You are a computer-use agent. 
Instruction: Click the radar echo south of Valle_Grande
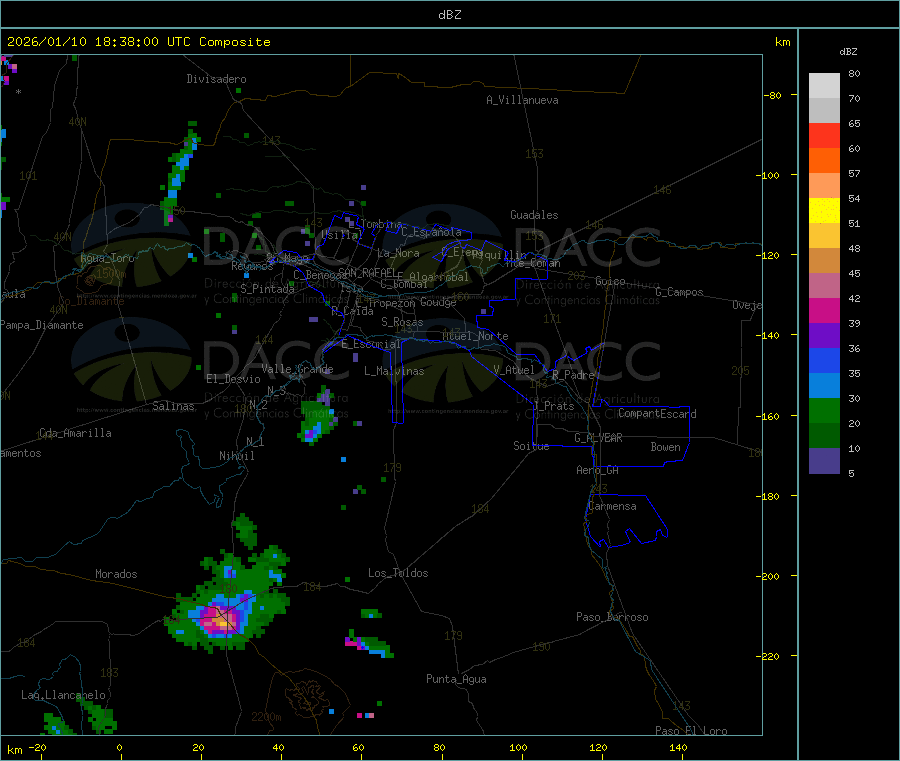(316, 418)
